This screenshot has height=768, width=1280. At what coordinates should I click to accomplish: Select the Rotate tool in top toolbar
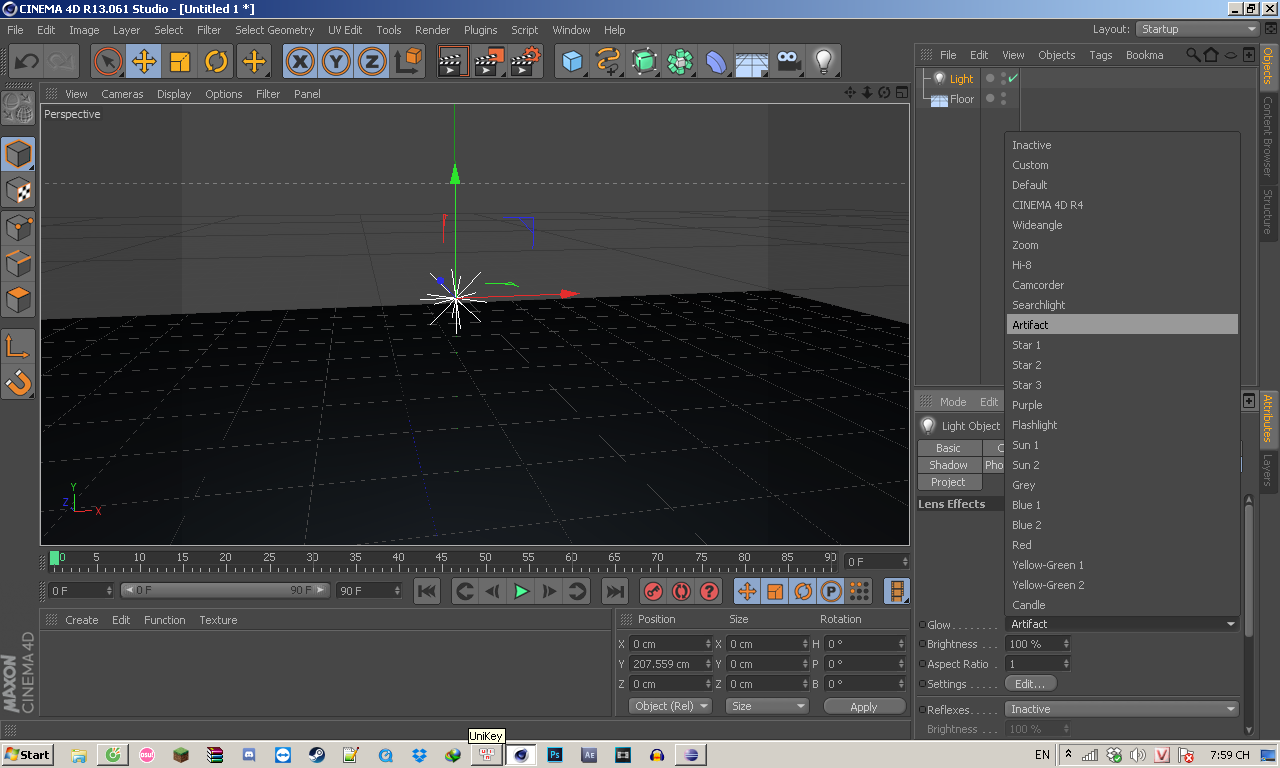pos(217,62)
